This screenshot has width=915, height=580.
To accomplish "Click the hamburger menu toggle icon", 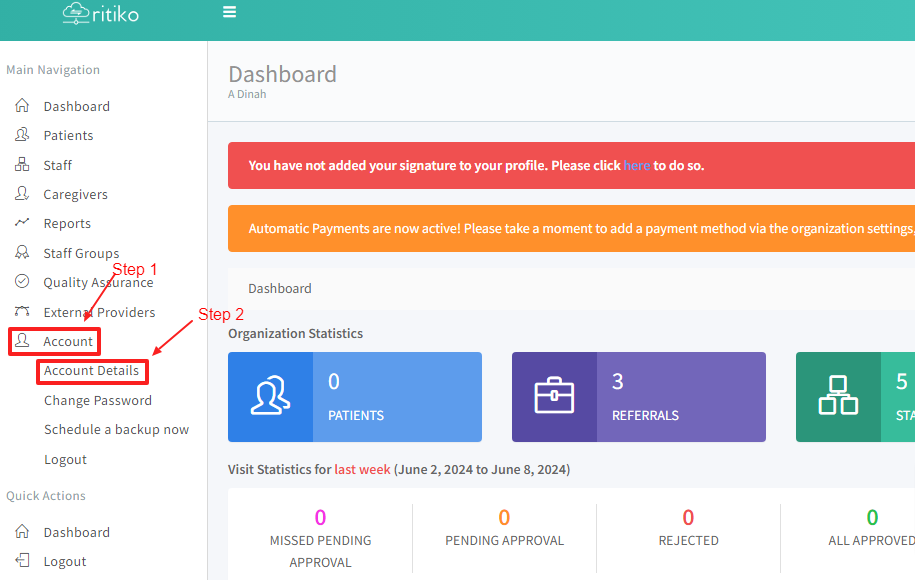I will tap(229, 13).
